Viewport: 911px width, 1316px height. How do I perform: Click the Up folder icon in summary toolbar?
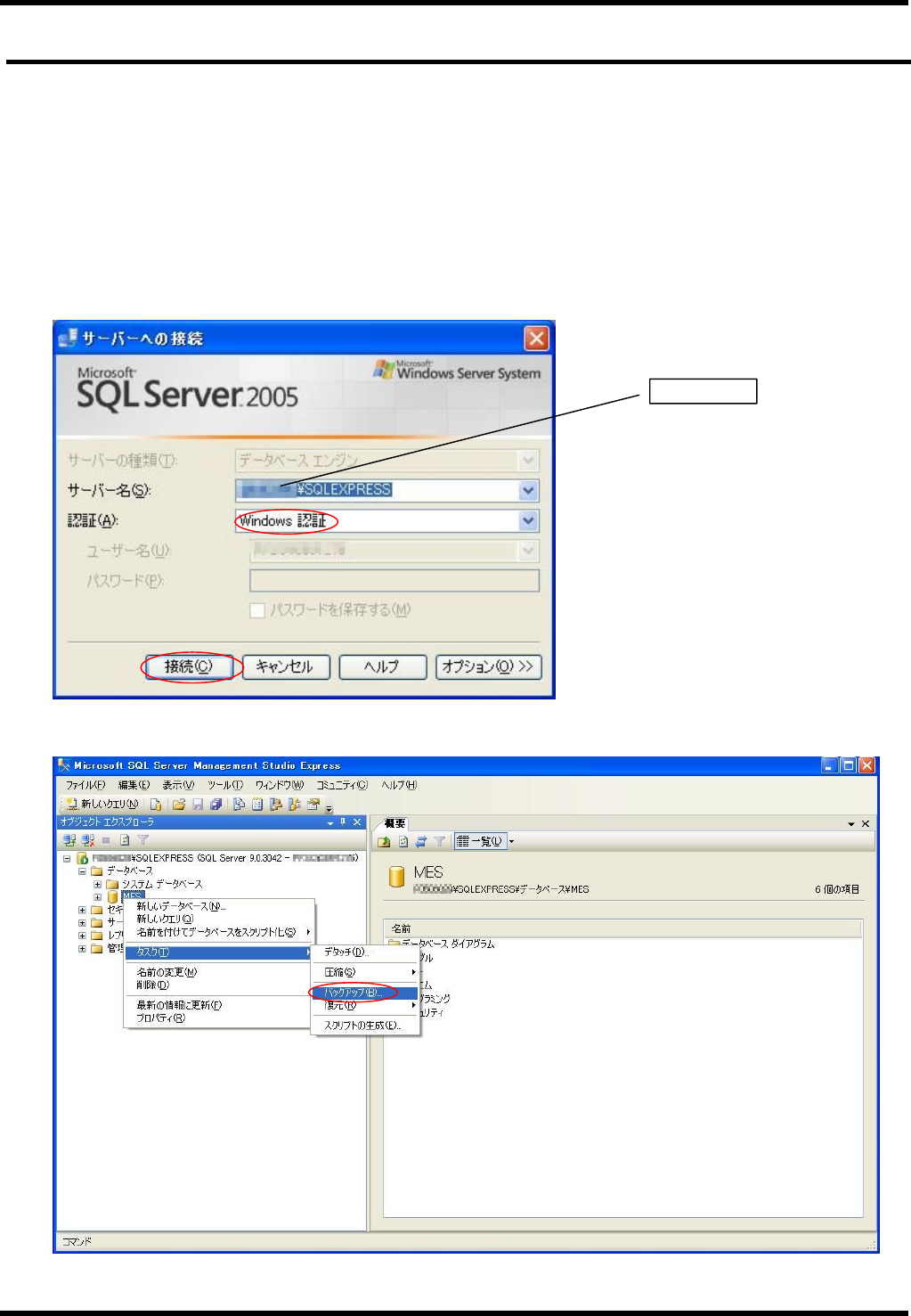[385, 841]
